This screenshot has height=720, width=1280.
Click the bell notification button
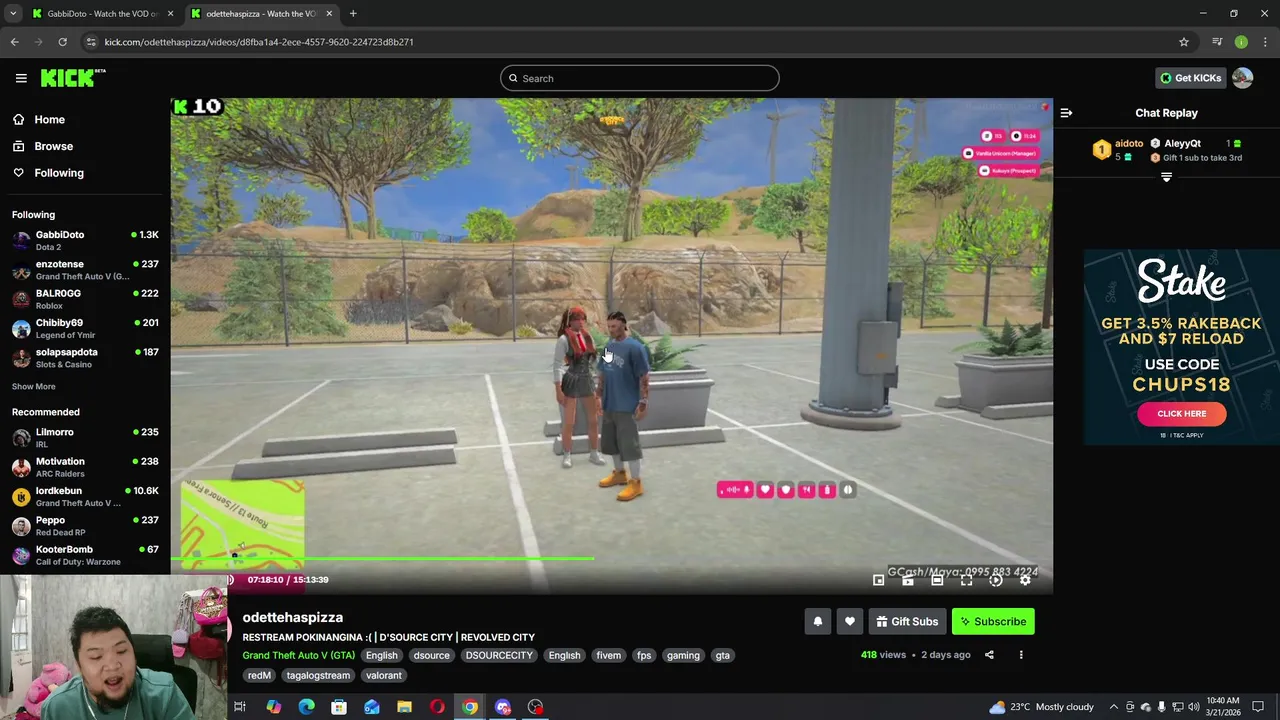[817, 621]
